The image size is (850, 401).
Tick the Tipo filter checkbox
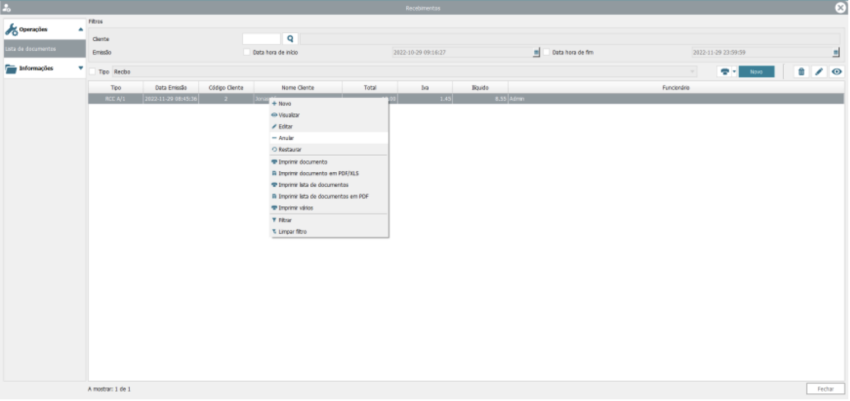click(93, 72)
